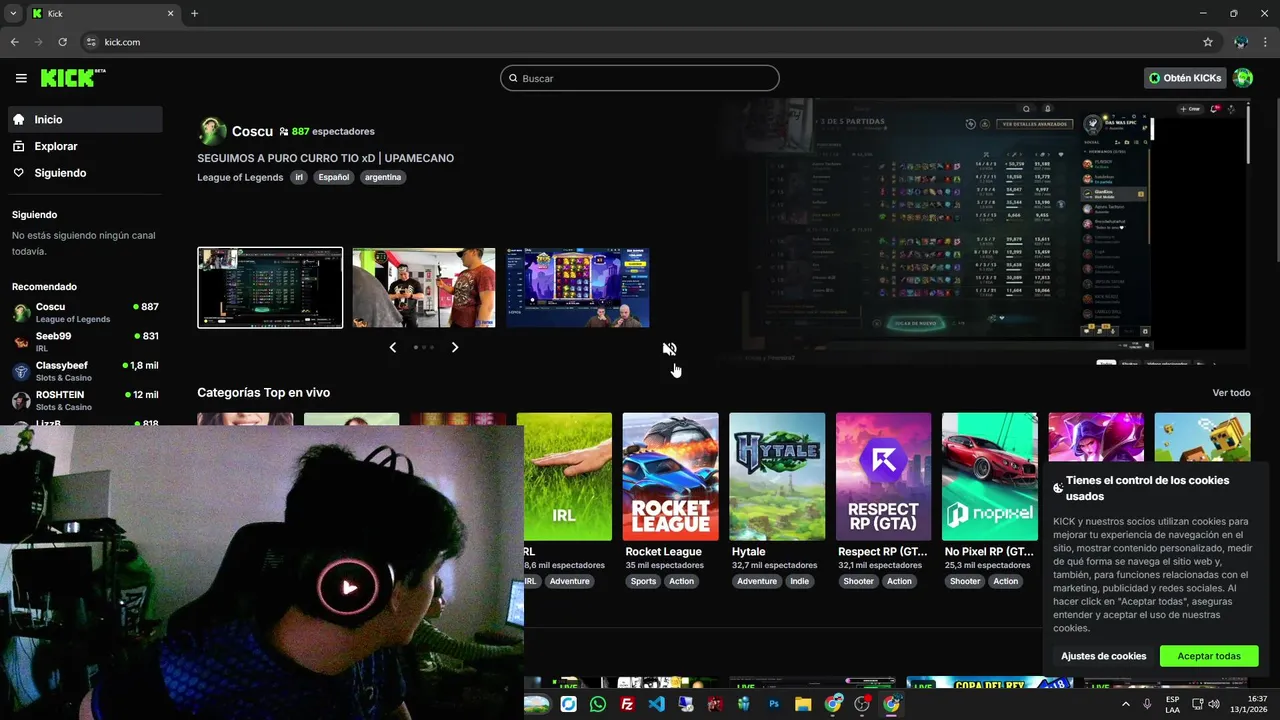This screenshot has height=720, width=1280.
Task: Select Shooter tag under Respect RP
Action: tap(858, 581)
